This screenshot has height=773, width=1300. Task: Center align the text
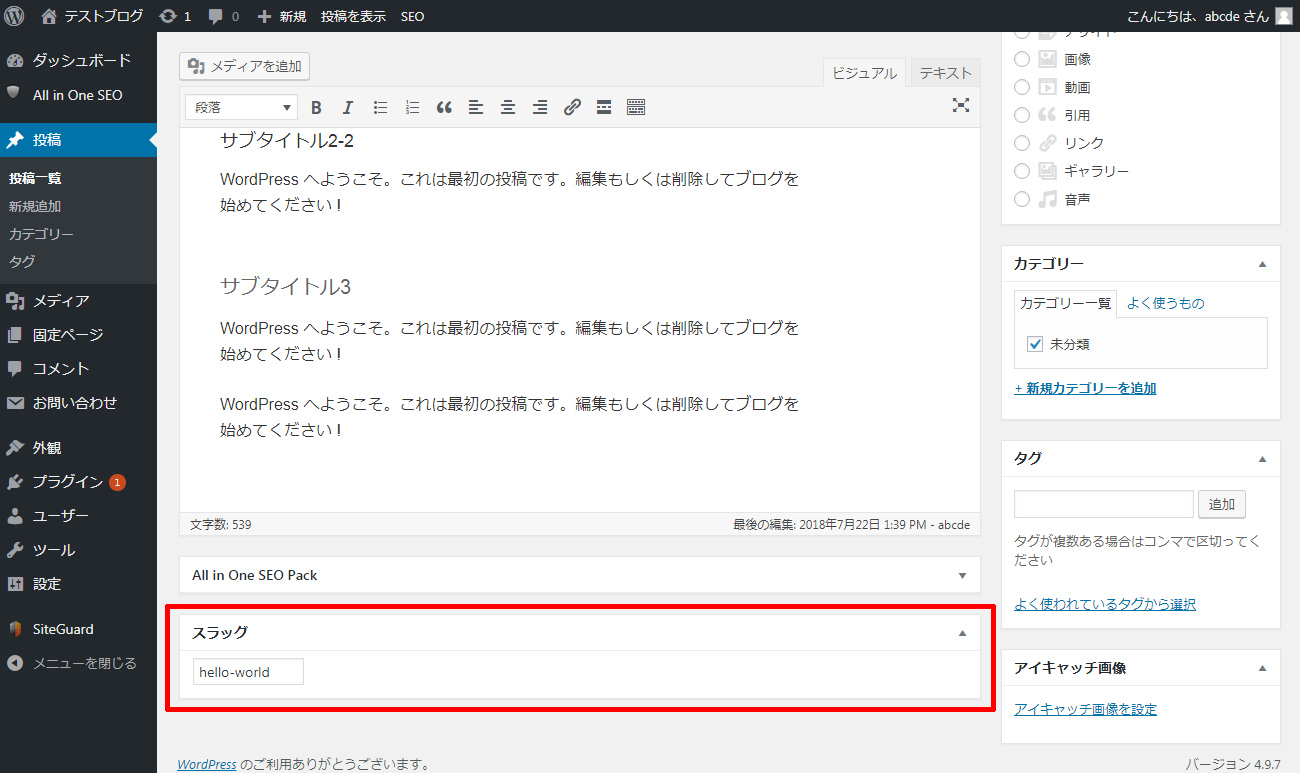pos(508,108)
